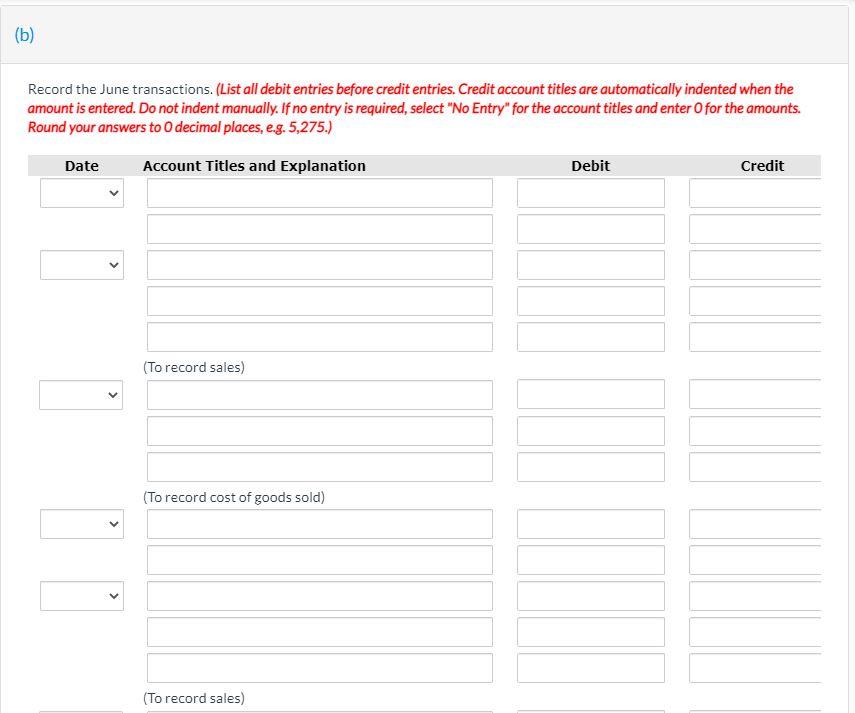Click the second row's Debit field
This screenshot has width=855, height=713.
[x=591, y=229]
